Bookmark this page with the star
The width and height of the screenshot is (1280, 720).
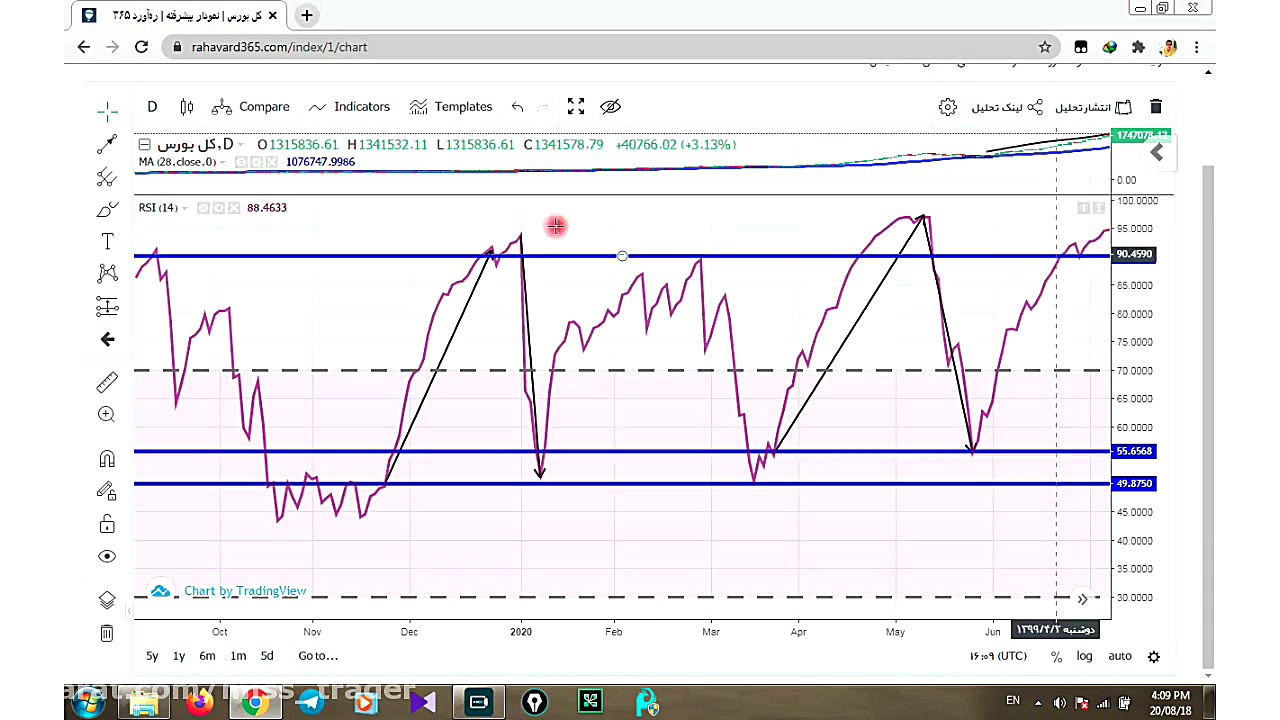tap(1045, 47)
